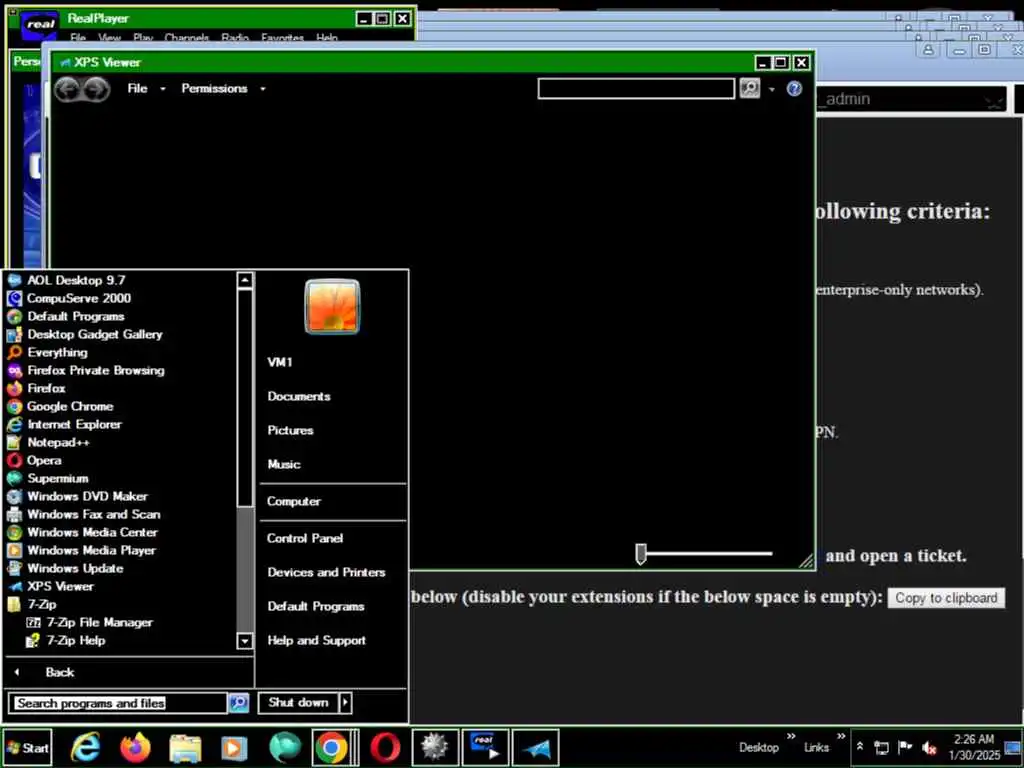The image size is (1024, 768).
Task: Open Music from Start menu
Action: pos(283,464)
